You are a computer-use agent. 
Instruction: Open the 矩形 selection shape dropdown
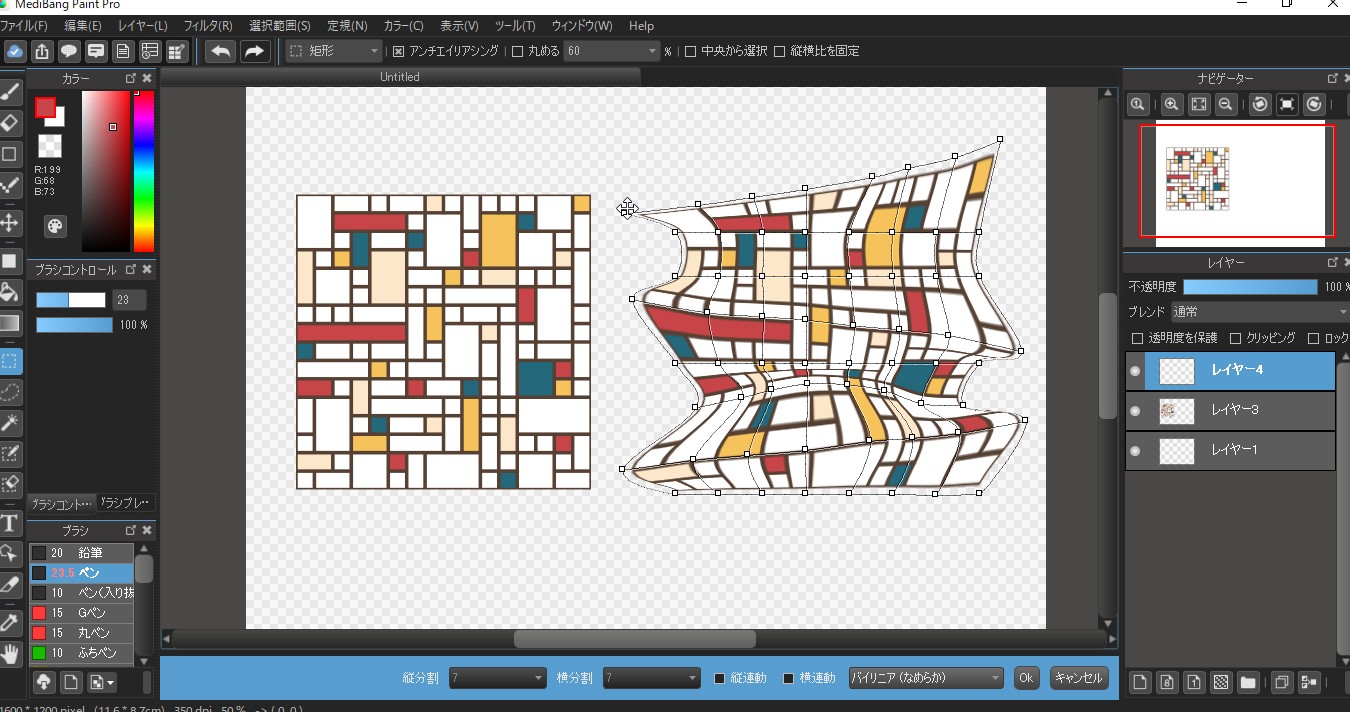tap(334, 51)
